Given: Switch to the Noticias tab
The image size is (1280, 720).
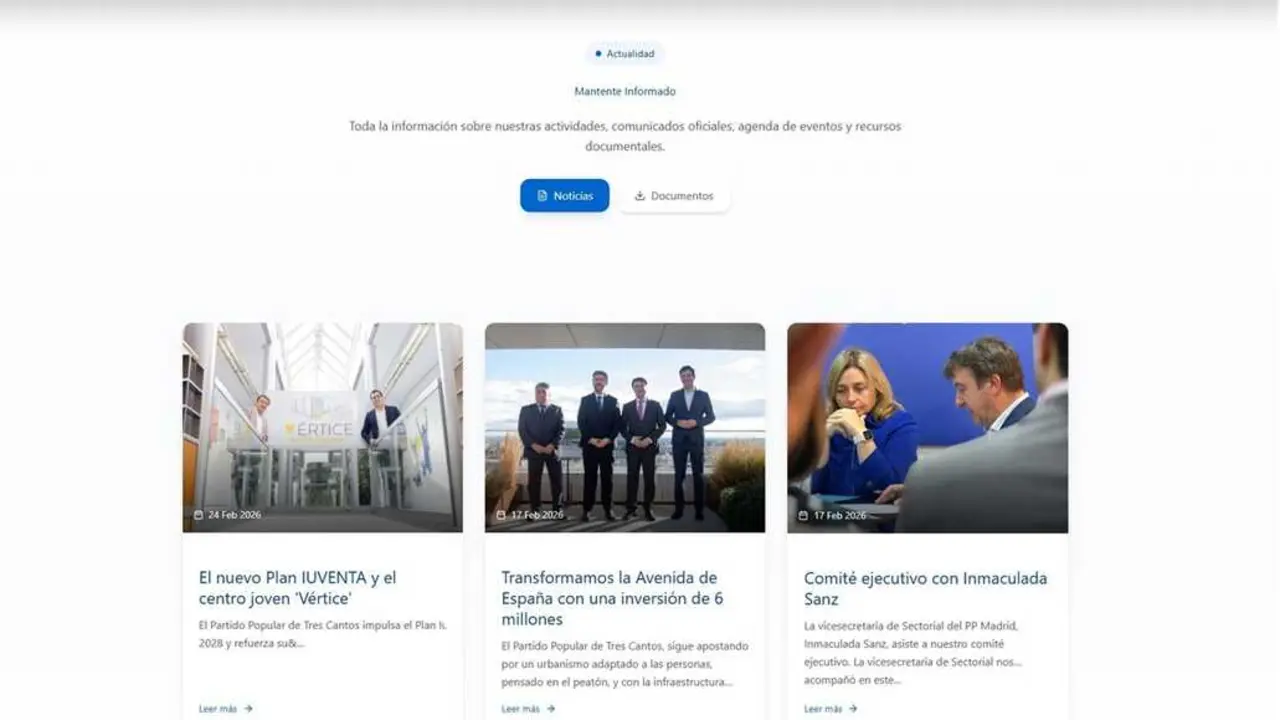Looking at the screenshot, I should [x=564, y=196].
